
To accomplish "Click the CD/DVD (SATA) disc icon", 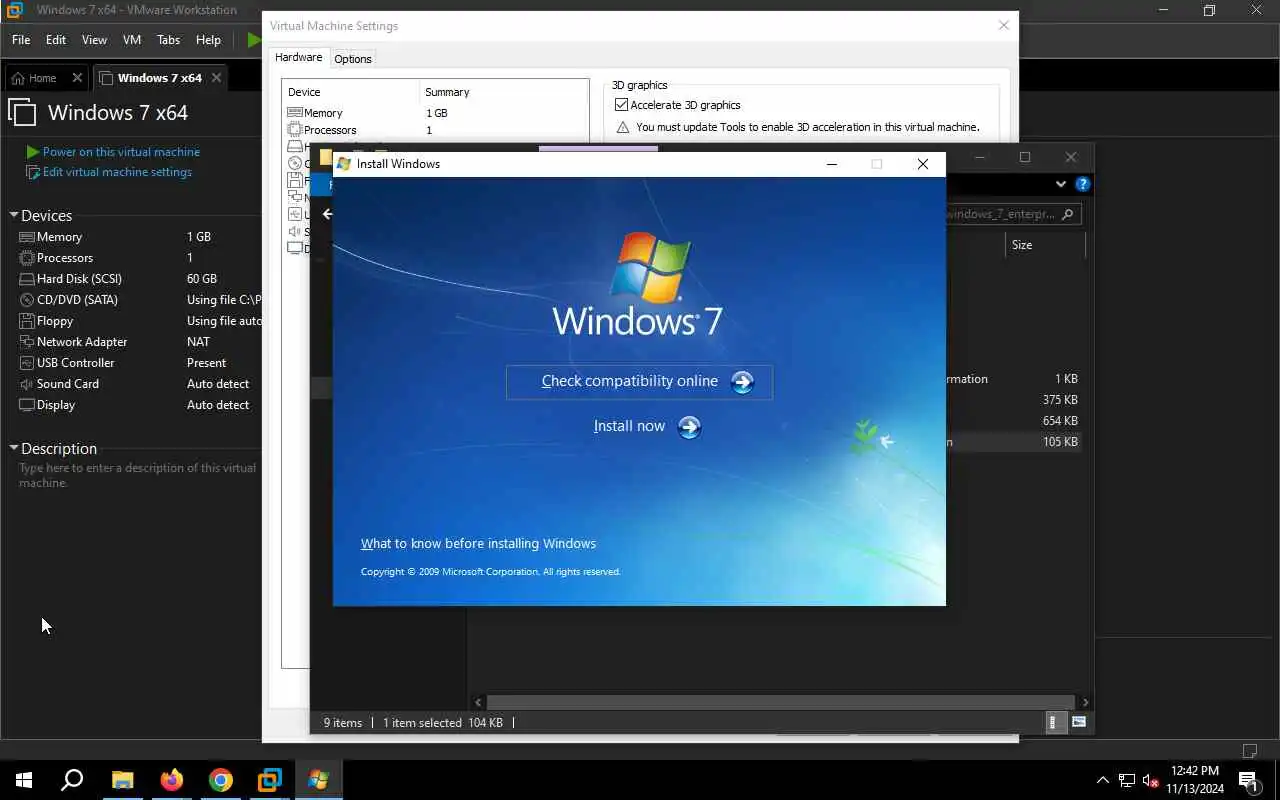I will pos(27,300).
